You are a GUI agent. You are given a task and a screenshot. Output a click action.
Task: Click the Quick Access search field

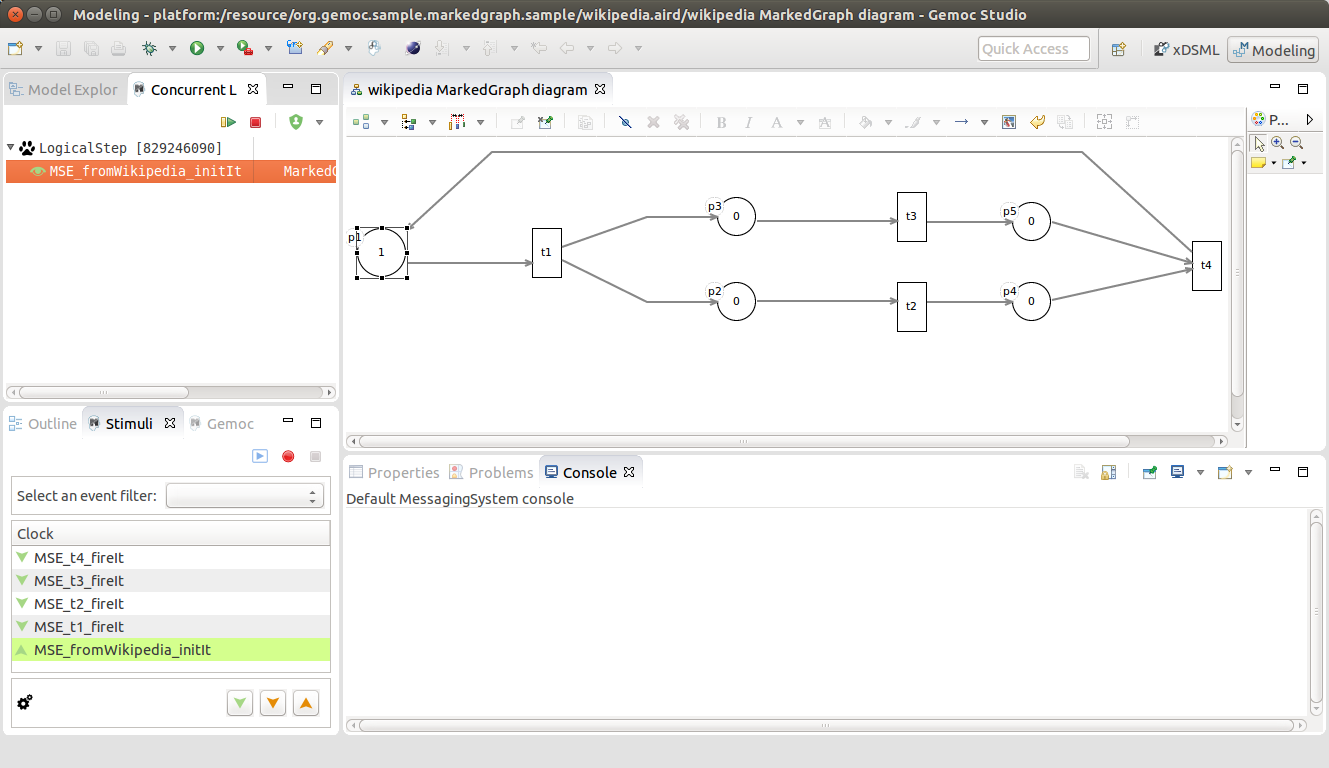(1034, 49)
